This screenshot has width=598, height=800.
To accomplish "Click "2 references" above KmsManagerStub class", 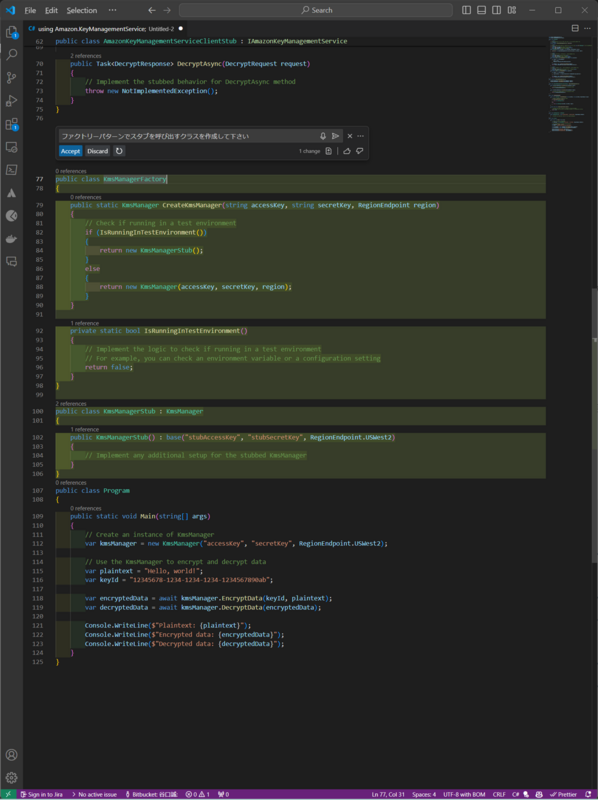I will [x=71, y=404].
